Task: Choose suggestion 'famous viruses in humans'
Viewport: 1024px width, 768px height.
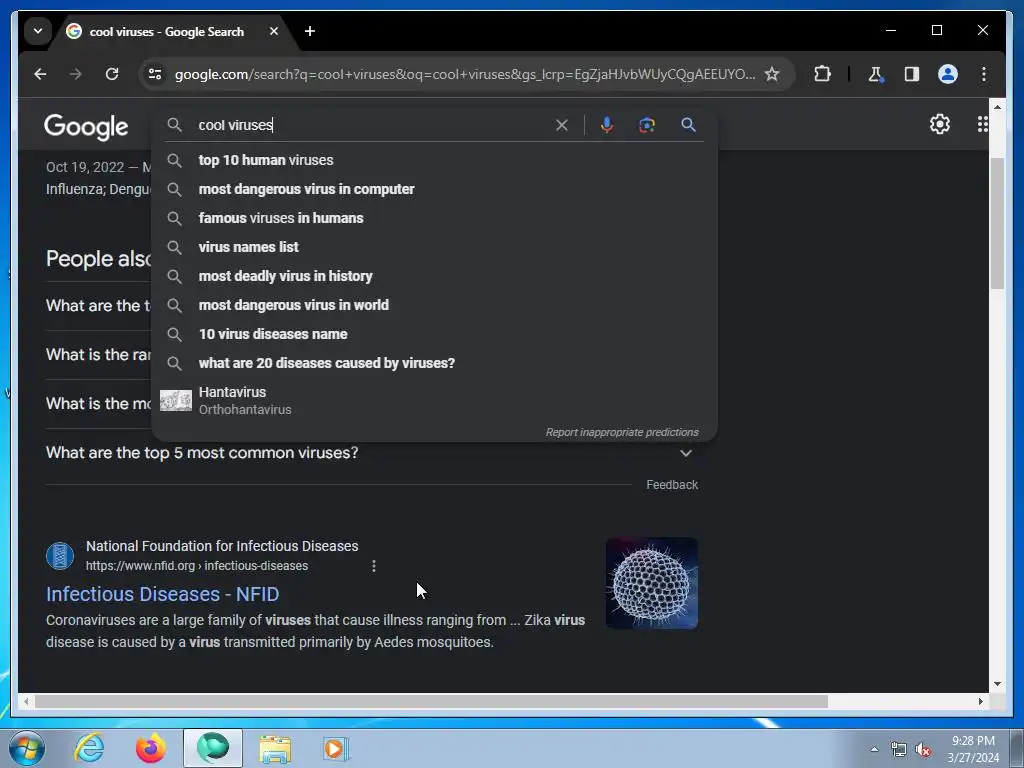Action: click(434, 218)
